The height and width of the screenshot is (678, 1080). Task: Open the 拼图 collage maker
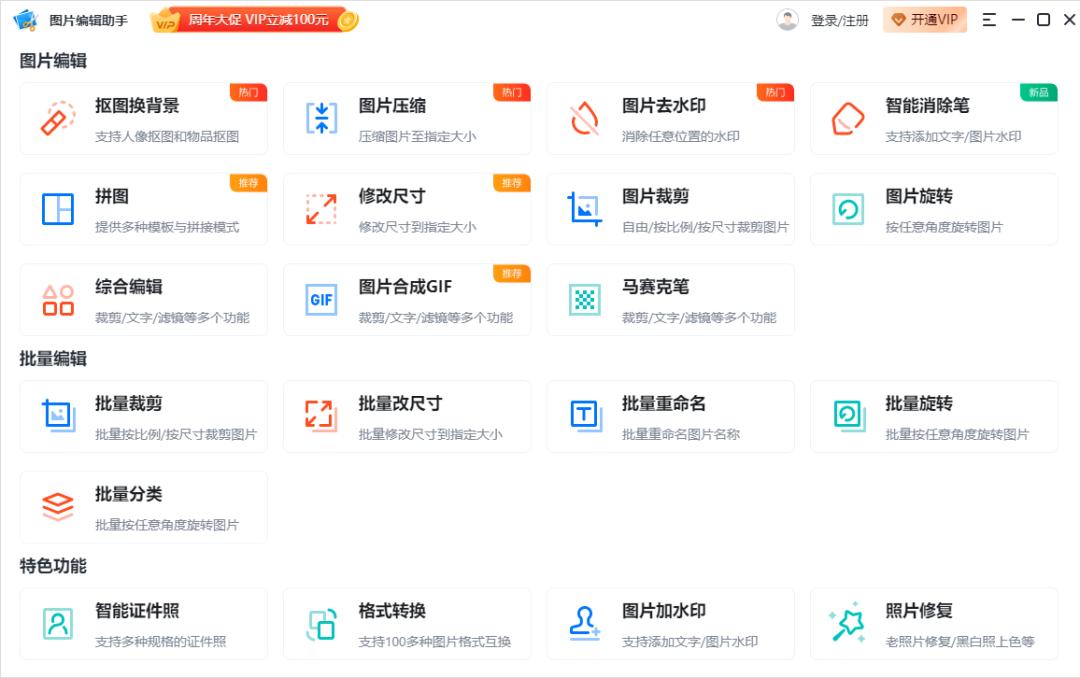143,209
